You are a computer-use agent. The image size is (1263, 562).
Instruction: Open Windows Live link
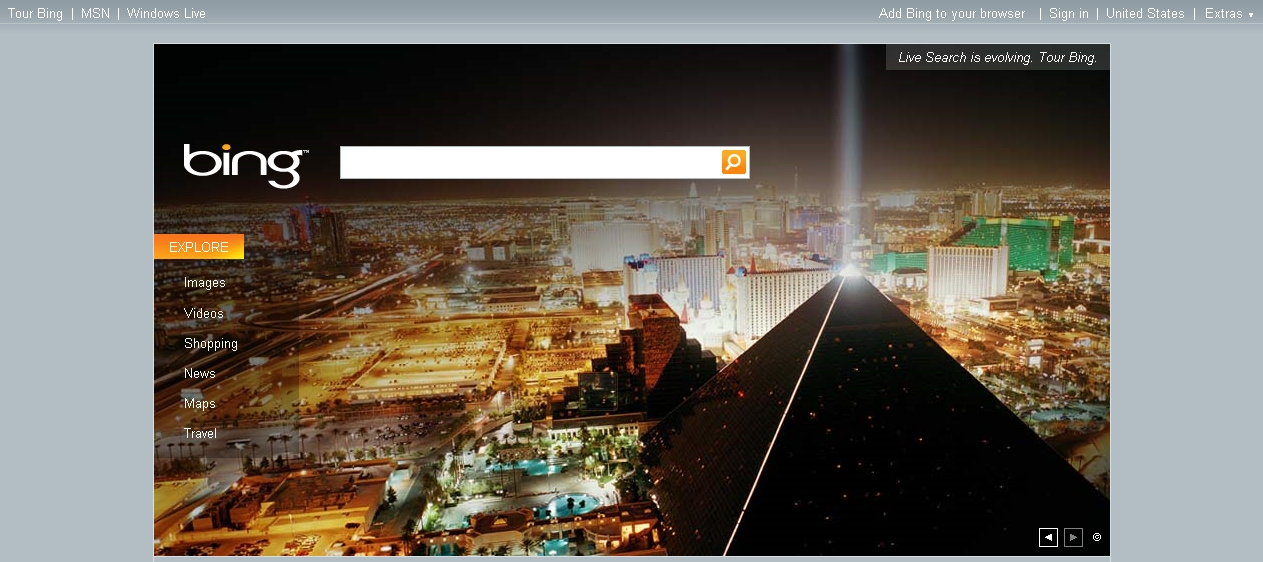tap(166, 14)
